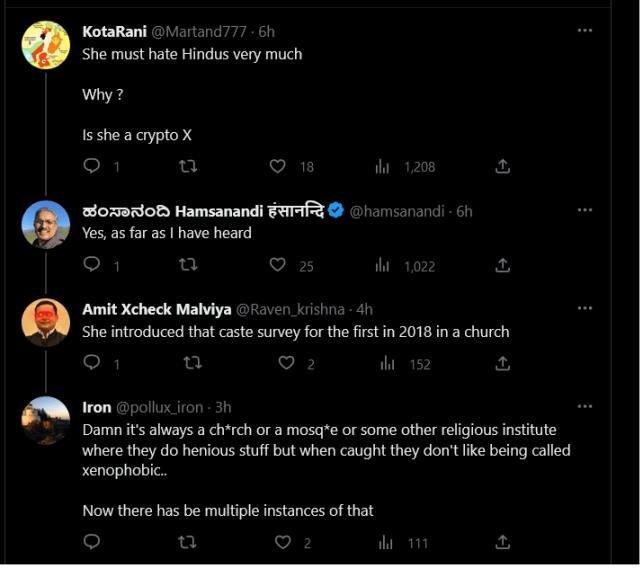643x568 pixels.
Task: Share KotaRani's tweet
Action: point(504,167)
